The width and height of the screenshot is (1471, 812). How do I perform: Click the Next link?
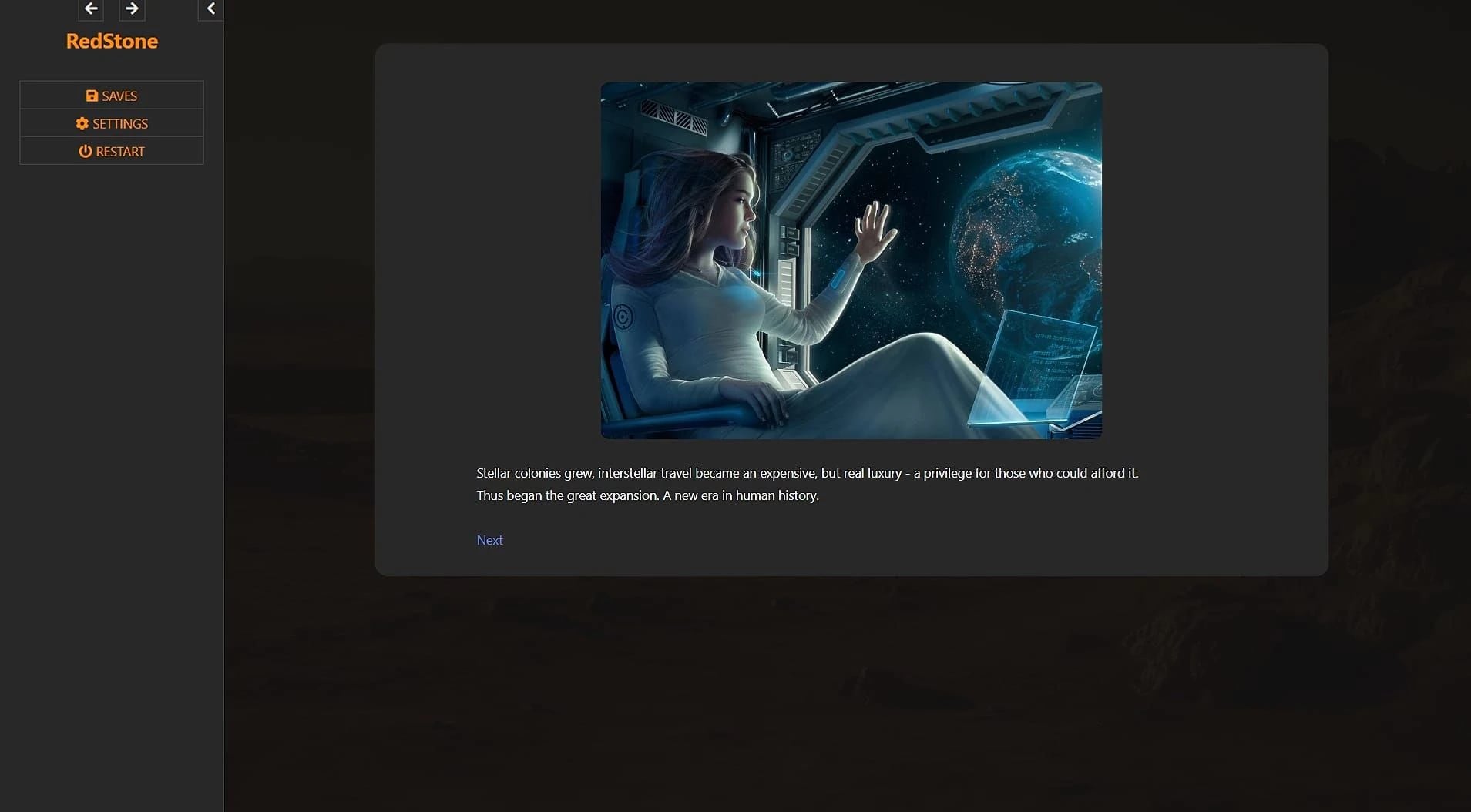tap(489, 540)
